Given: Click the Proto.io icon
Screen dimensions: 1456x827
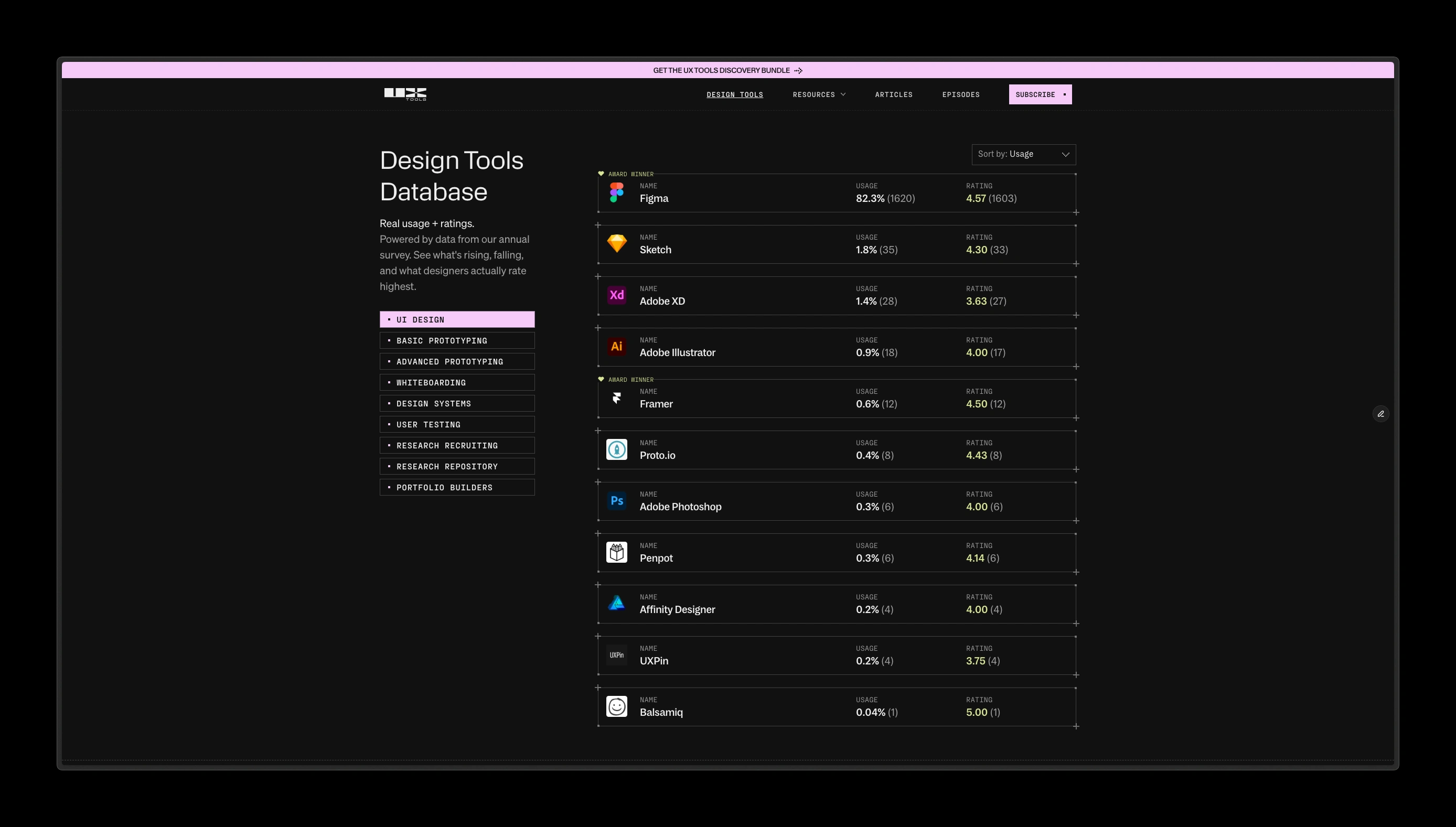Looking at the screenshot, I should click(616, 449).
